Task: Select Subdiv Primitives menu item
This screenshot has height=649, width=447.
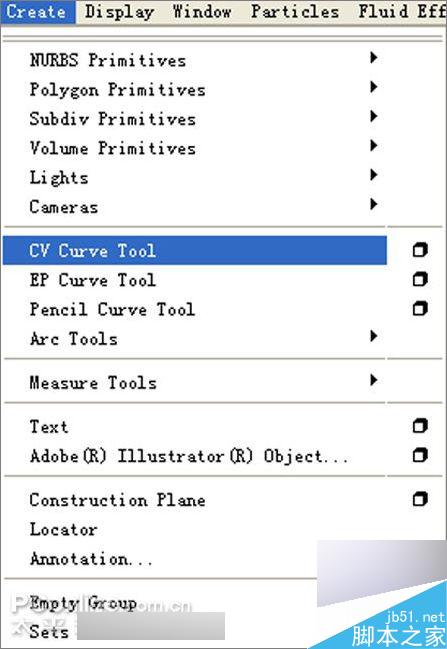Action: (112, 119)
